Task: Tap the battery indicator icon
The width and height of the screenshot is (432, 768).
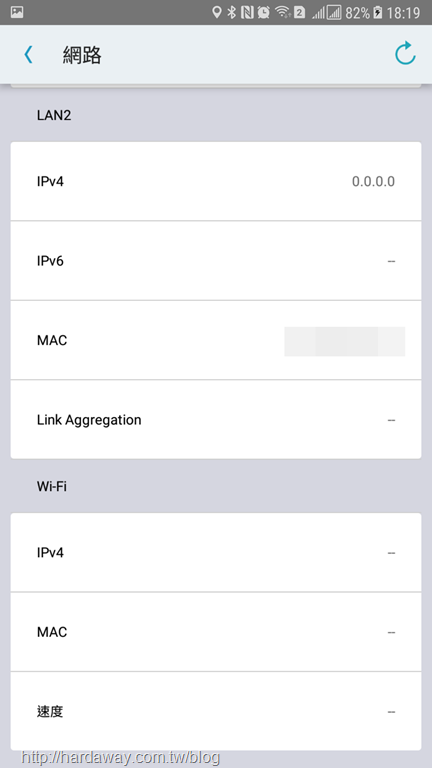Action: click(x=378, y=13)
